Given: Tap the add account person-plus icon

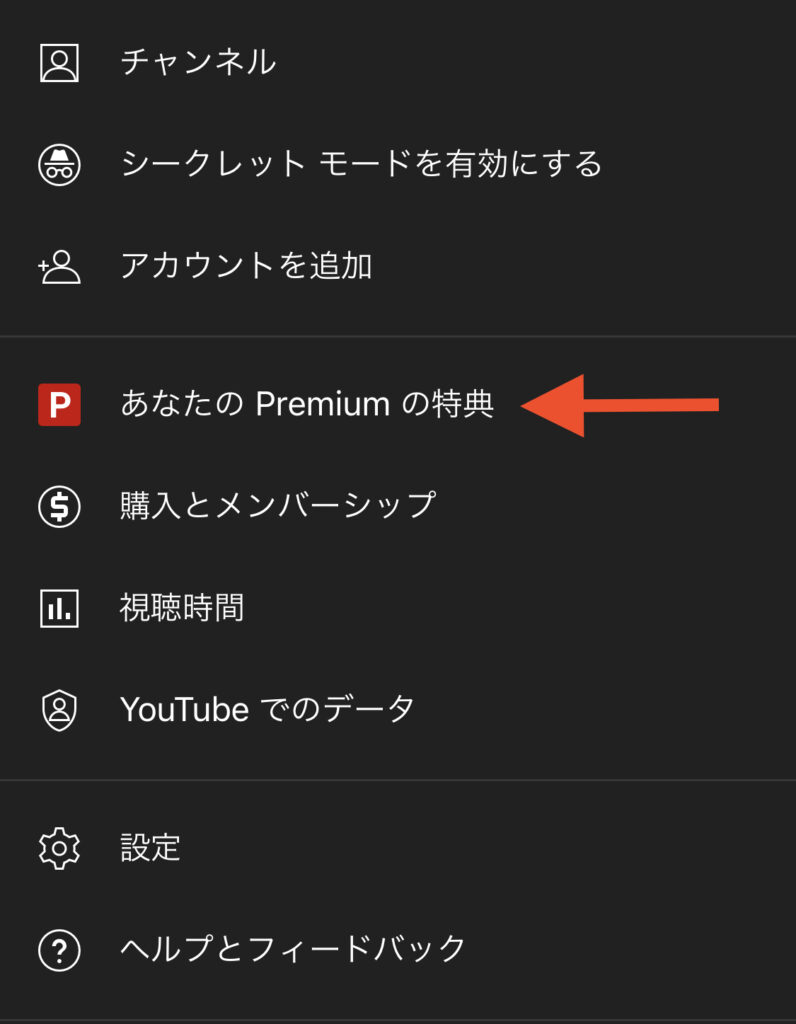Looking at the screenshot, I should click(59, 266).
